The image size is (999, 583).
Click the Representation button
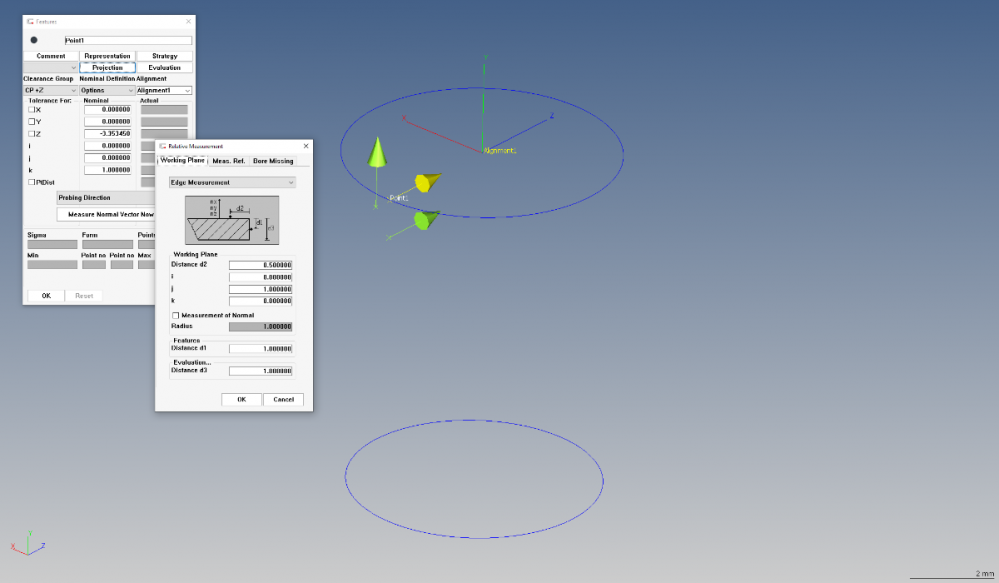point(107,56)
